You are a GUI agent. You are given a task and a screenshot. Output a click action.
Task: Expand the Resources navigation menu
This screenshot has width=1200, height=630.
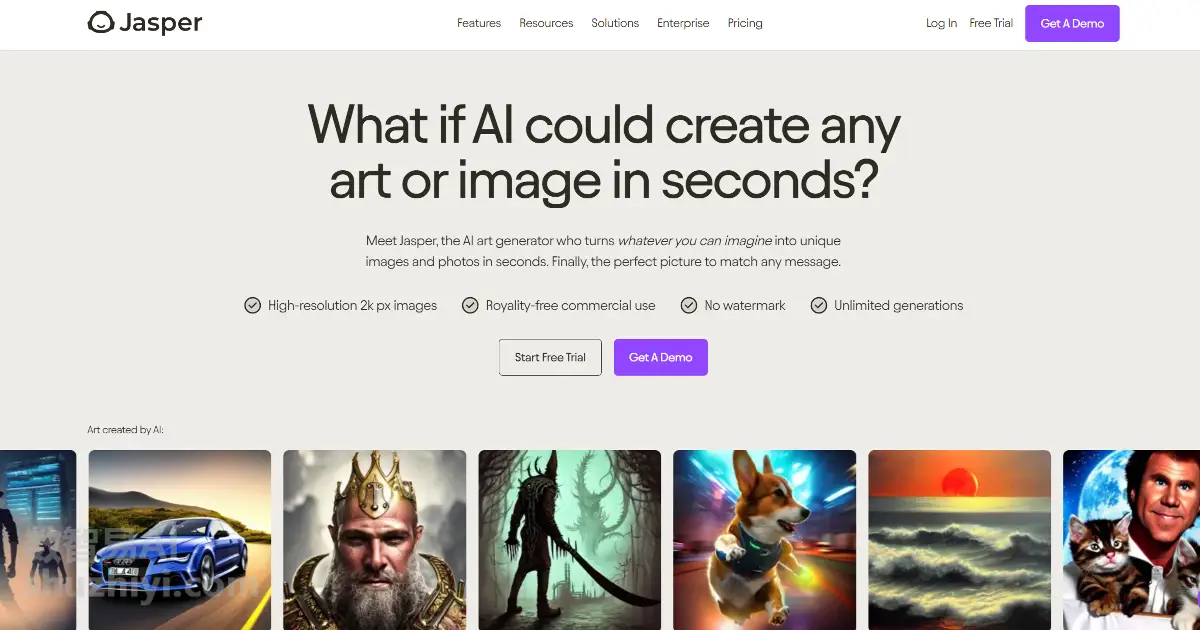click(x=546, y=23)
